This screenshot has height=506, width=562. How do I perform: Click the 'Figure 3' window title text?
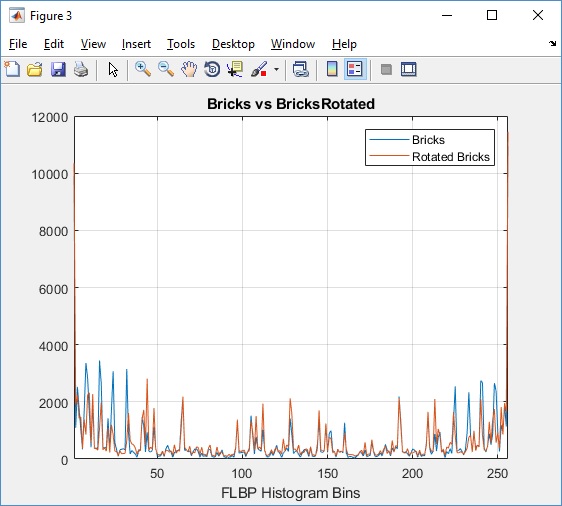[51, 16]
